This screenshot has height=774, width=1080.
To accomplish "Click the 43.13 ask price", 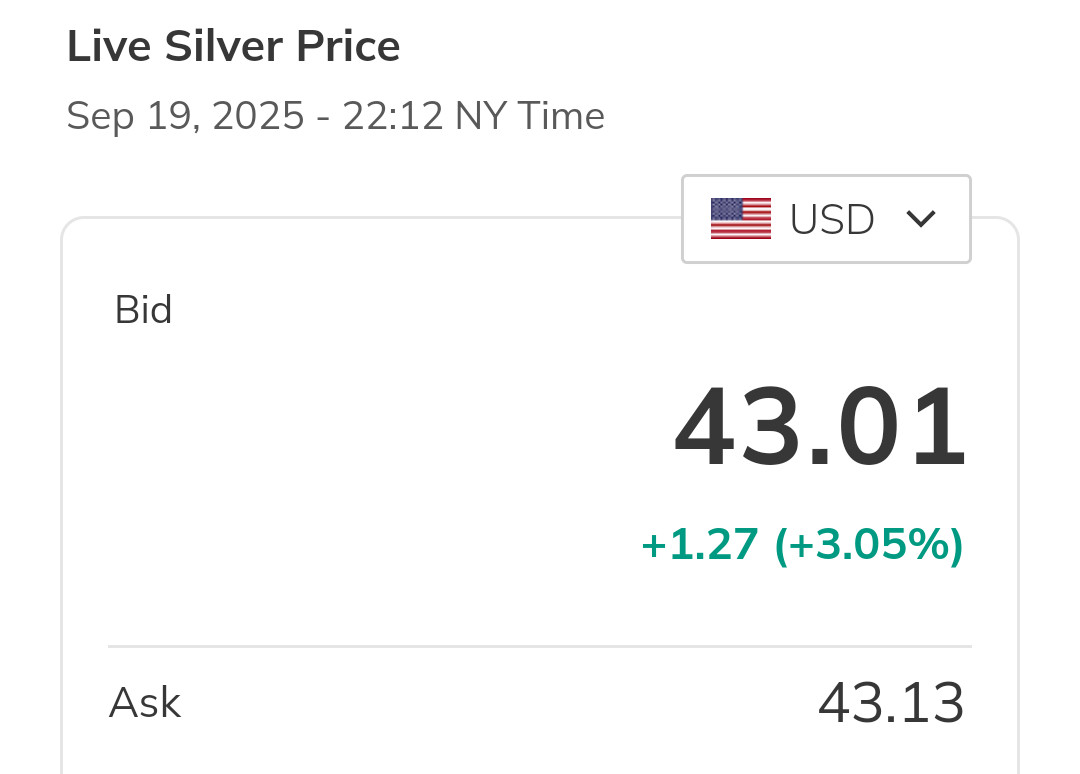I will (x=891, y=703).
